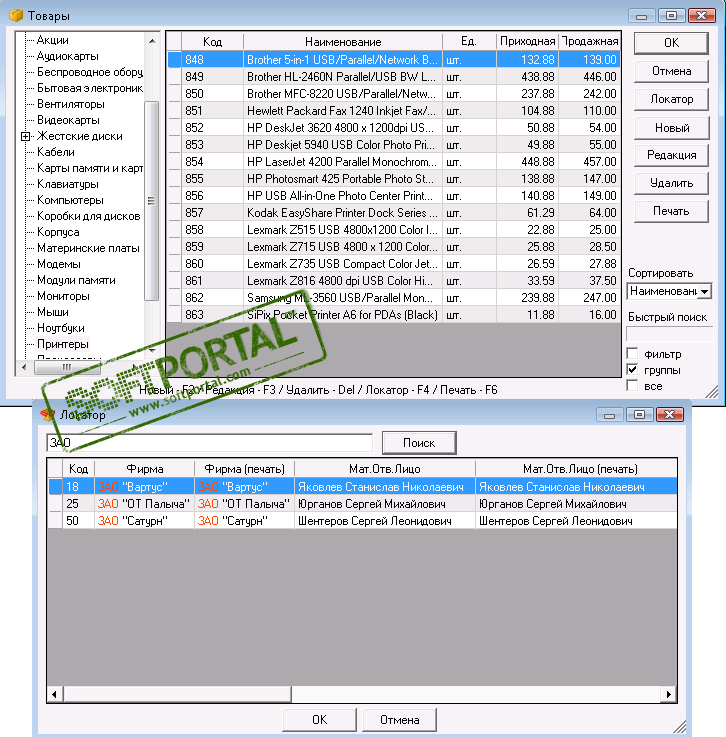Click Локатор grid scroll right arrow
Image resolution: width=726 pixels, height=737 pixels.
pyautogui.click(x=669, y=694)
